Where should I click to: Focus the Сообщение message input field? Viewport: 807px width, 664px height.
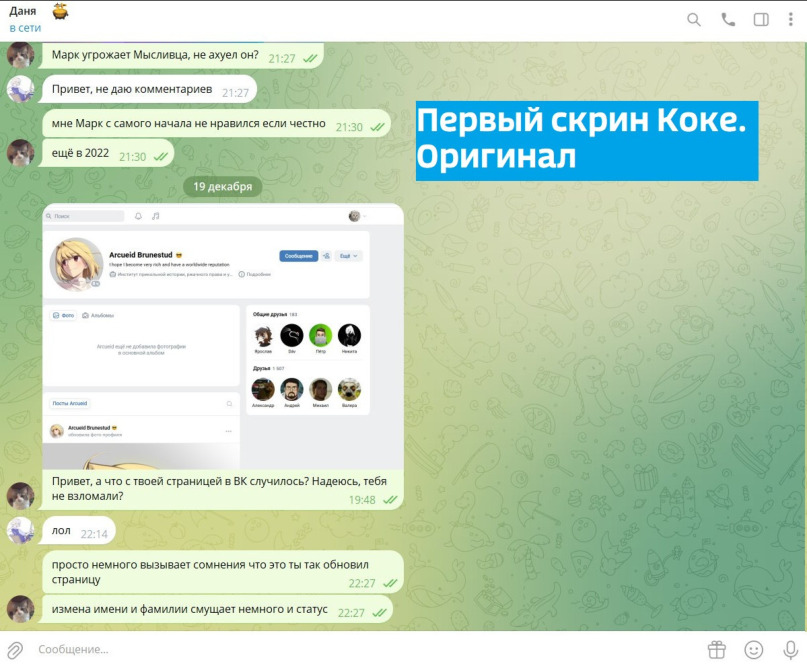click(360, 649)
